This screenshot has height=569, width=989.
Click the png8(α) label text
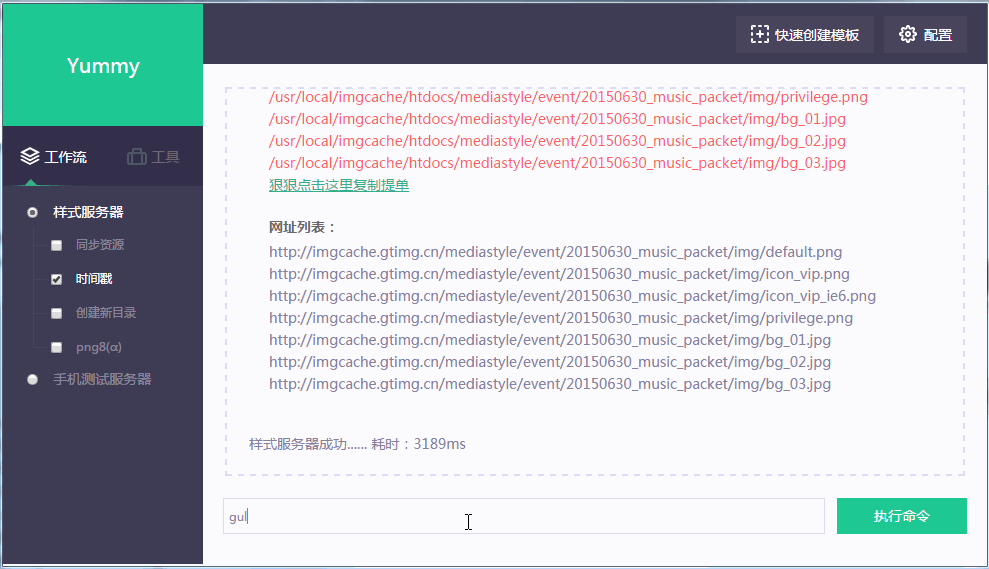coord(99,347)
